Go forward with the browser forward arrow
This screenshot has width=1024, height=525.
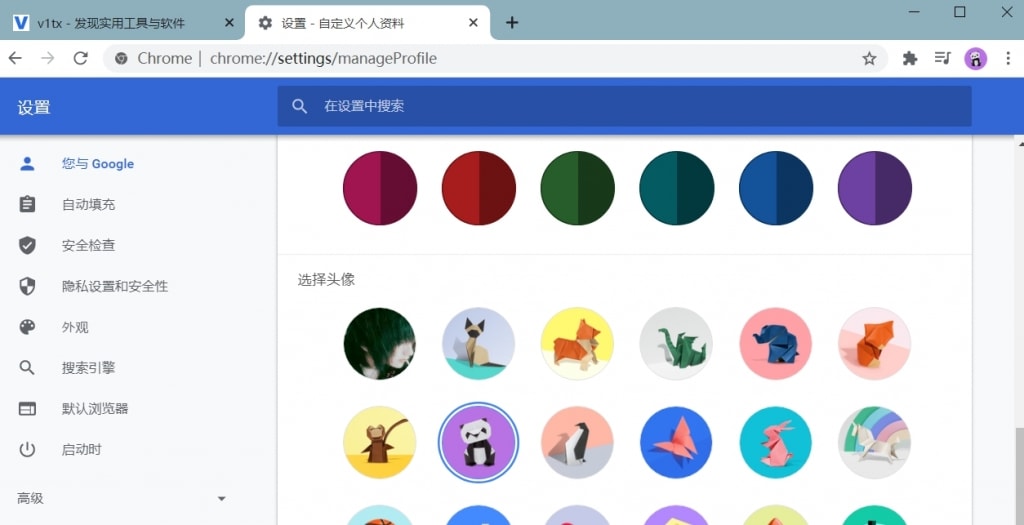point(48,59)
